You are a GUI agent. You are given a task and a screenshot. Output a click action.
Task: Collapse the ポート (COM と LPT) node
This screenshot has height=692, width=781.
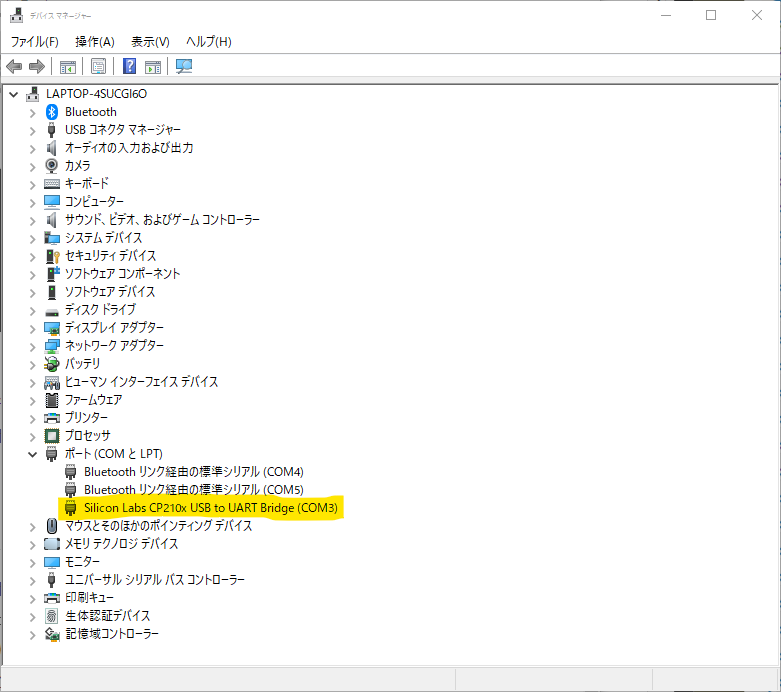point(33,454)
